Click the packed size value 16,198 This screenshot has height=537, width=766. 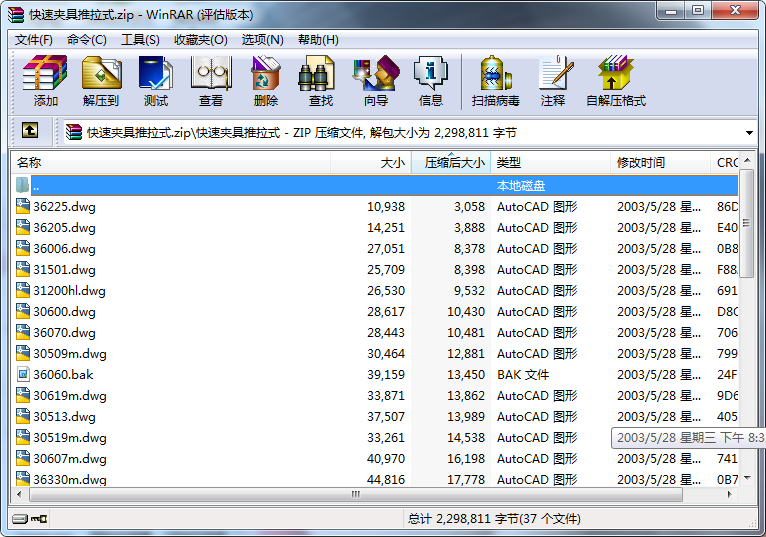point(466,459)
